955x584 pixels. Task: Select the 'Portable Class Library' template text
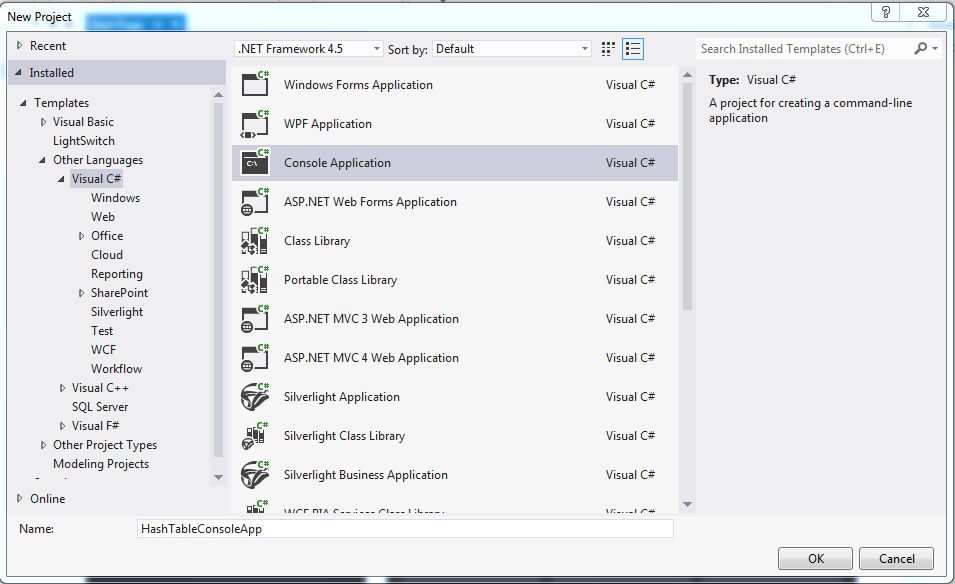[340, 280]
